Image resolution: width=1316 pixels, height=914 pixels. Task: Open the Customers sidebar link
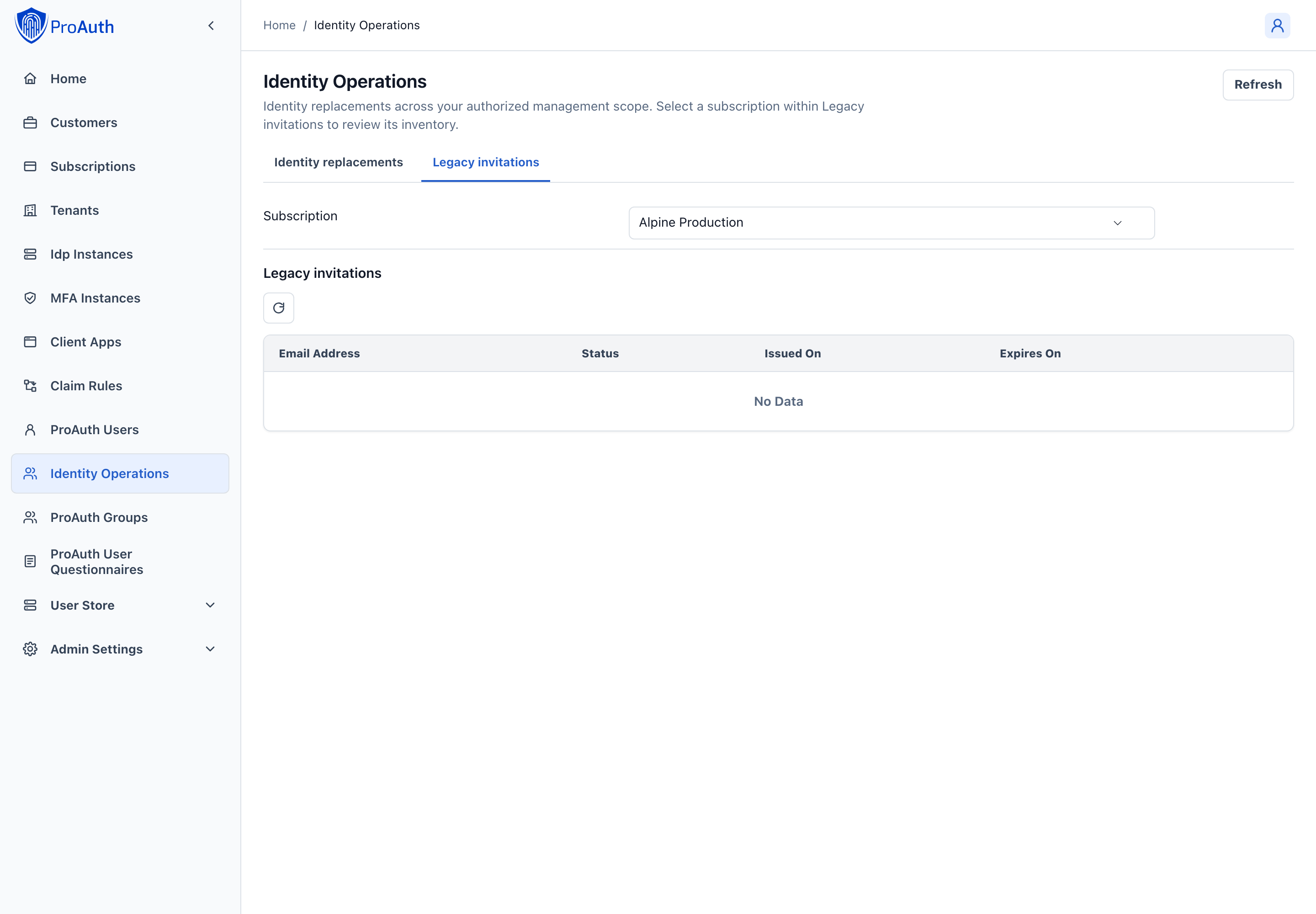120,122
